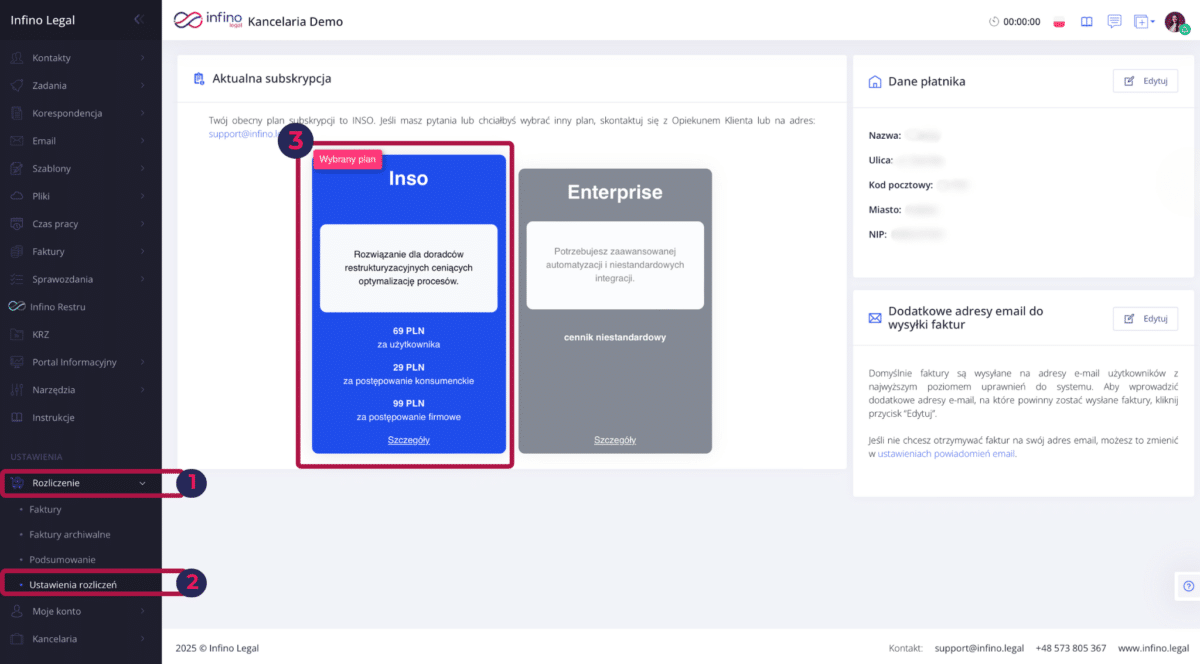This screenshot has height=664, width=1200.
Task: Expand the Moje konto chevron arrow
Action: [143, 611]
